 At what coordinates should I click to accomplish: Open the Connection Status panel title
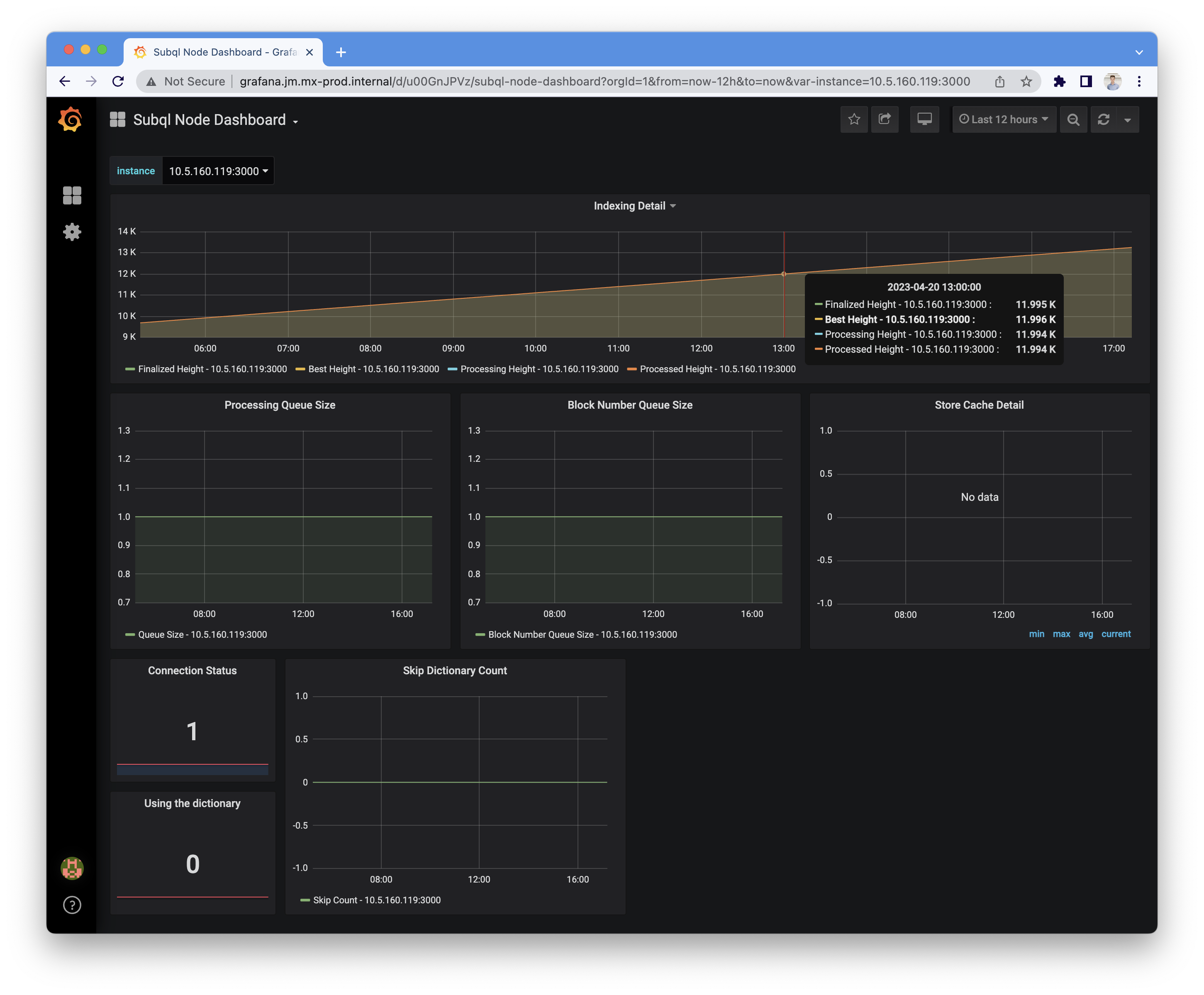tap(192, 670)
